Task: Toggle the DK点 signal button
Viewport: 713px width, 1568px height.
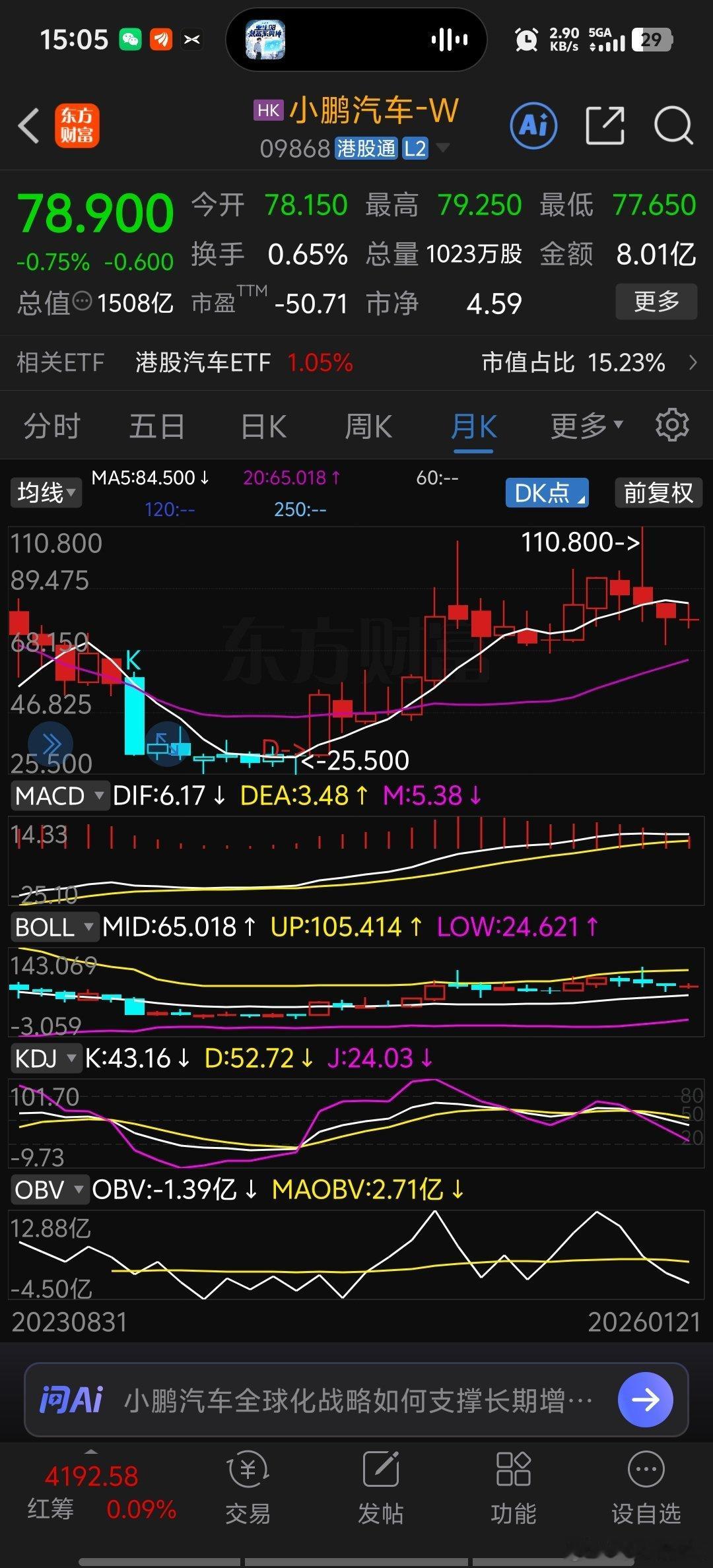Action: [x=547, y=492]
